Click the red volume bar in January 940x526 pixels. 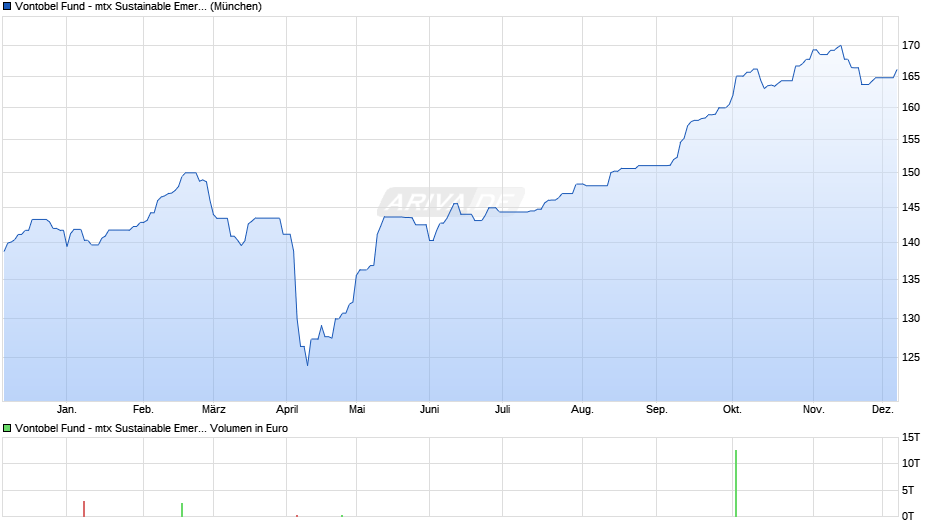(84, 509)
